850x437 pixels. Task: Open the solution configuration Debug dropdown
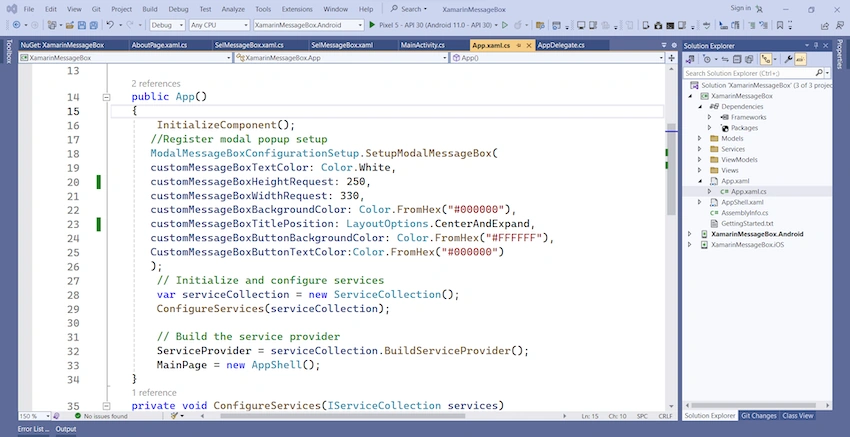coord(168,25)
